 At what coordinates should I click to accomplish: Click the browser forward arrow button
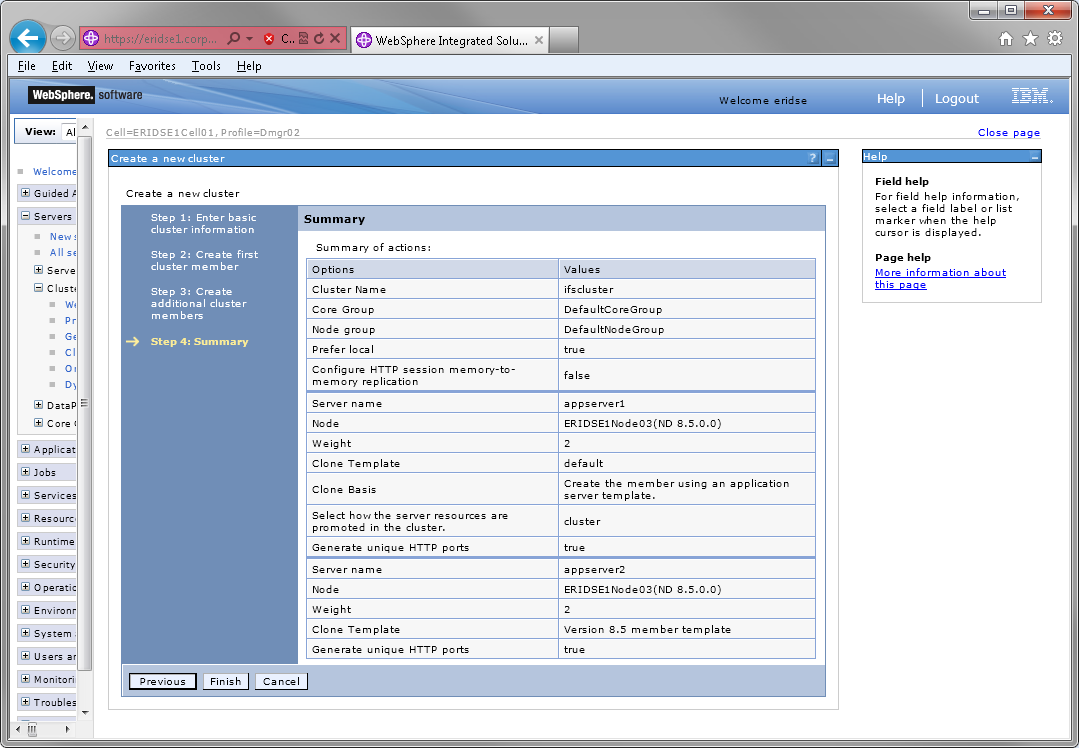63,38
